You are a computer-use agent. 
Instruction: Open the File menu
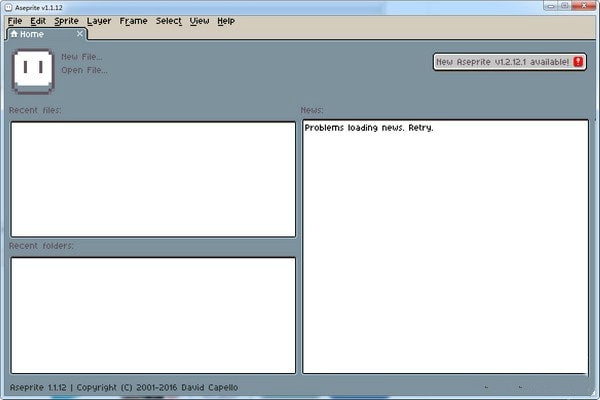(x=14, y=21)
